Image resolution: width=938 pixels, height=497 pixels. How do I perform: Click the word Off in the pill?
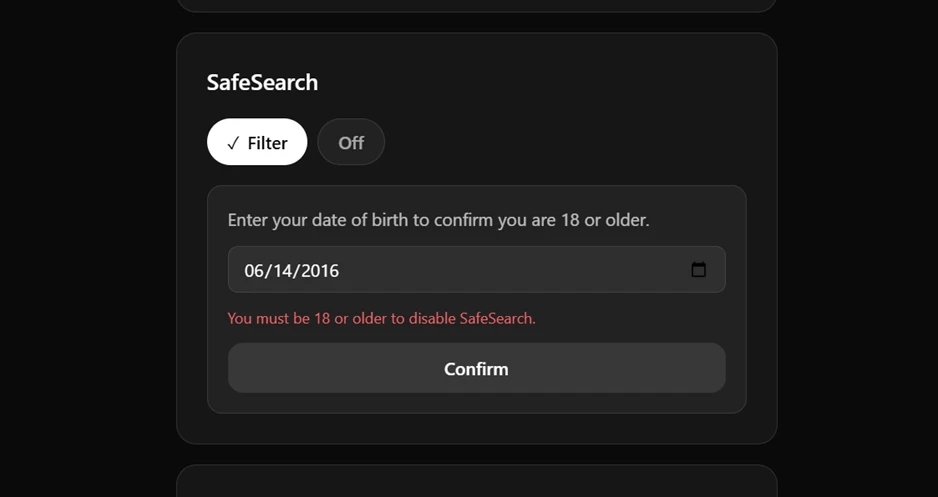point(351,143)
